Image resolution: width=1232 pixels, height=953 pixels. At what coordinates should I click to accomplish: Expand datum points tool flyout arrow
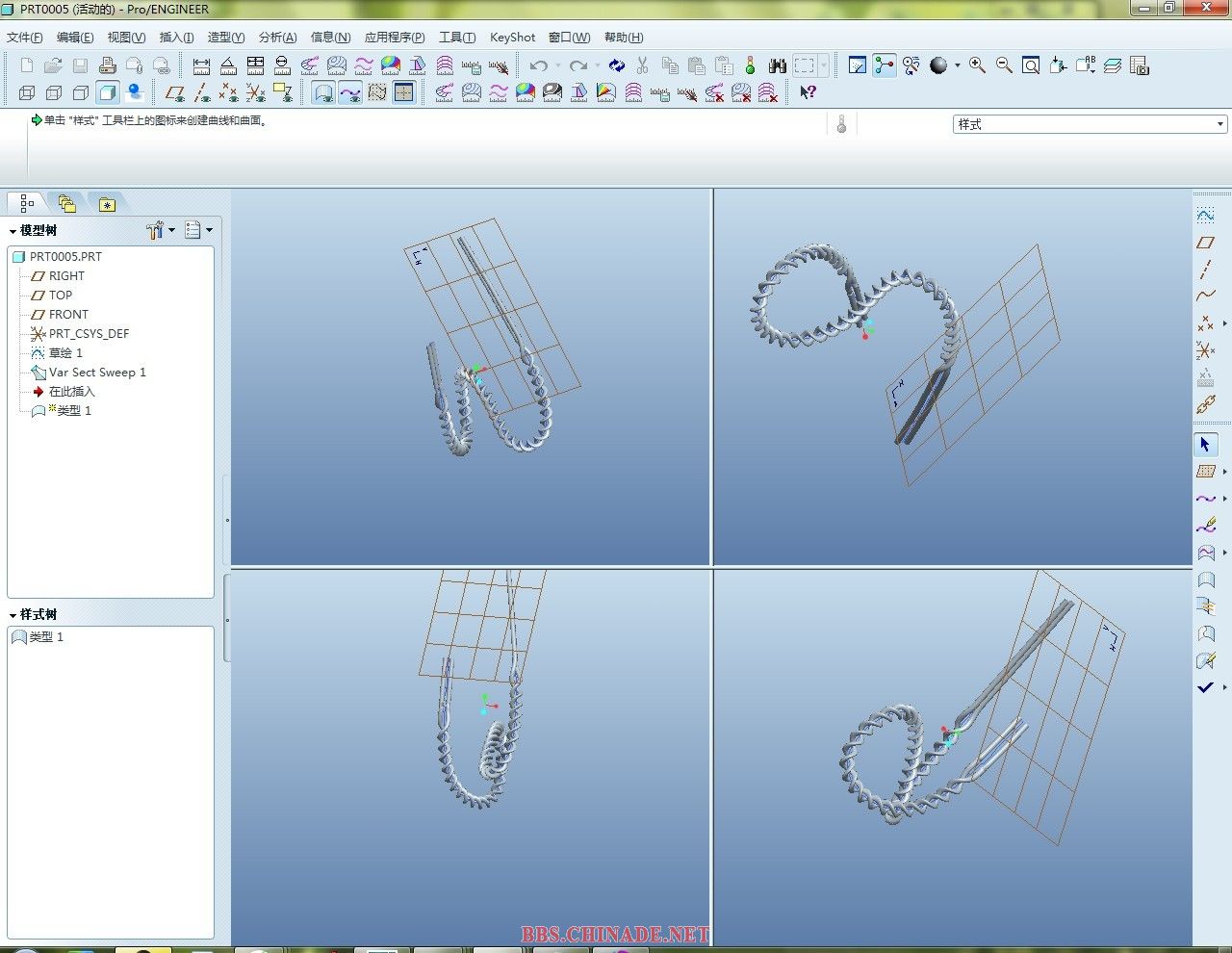(1224, 323)
